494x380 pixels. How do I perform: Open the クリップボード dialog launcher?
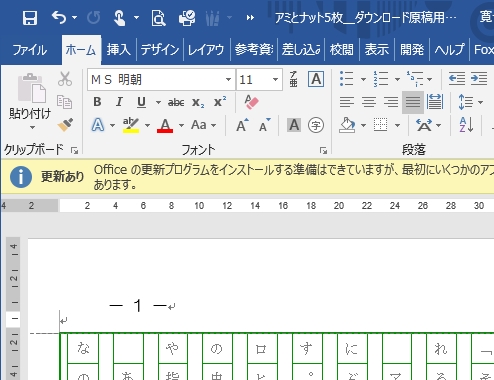coord(74,151)
